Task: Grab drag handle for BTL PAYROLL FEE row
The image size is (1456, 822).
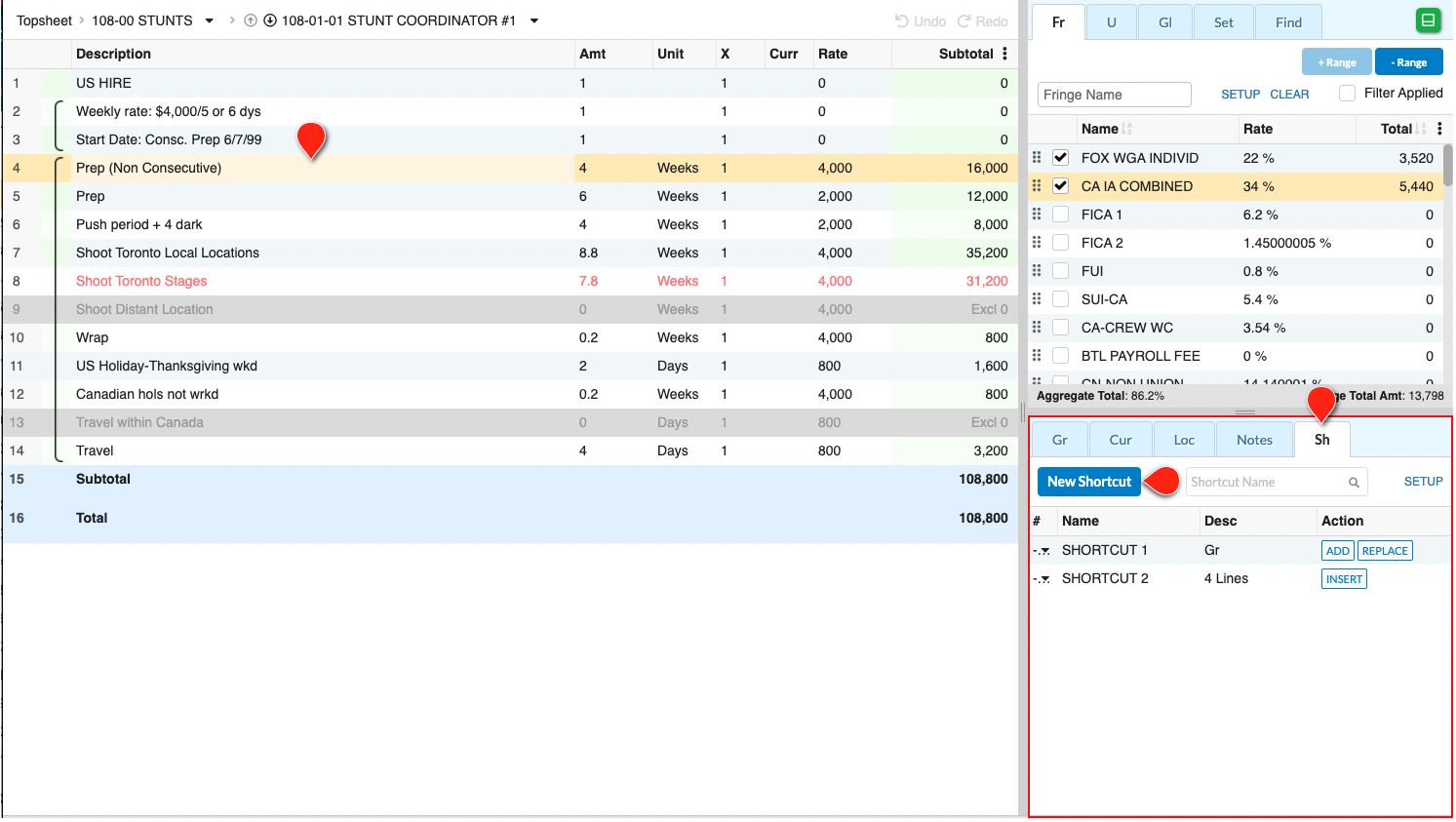Action: pyautogui.click(x=1037, y=355)
